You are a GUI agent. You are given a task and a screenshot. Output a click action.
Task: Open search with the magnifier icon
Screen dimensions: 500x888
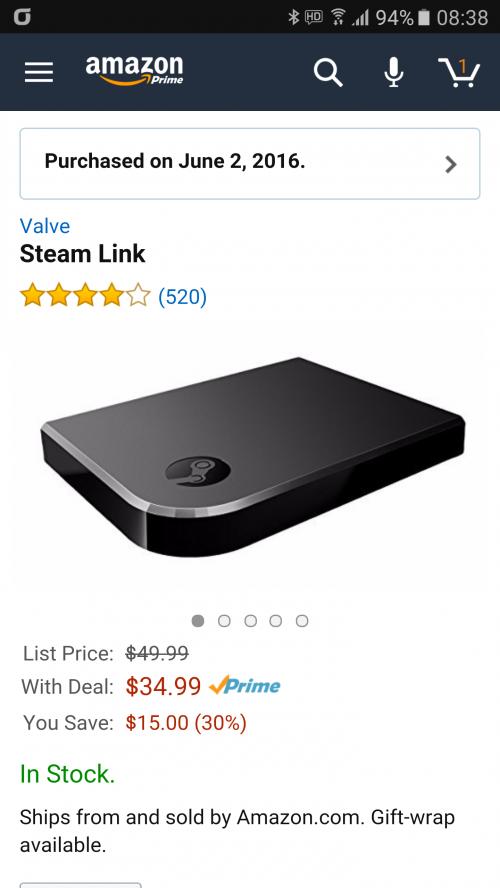(x=328, y=73)
